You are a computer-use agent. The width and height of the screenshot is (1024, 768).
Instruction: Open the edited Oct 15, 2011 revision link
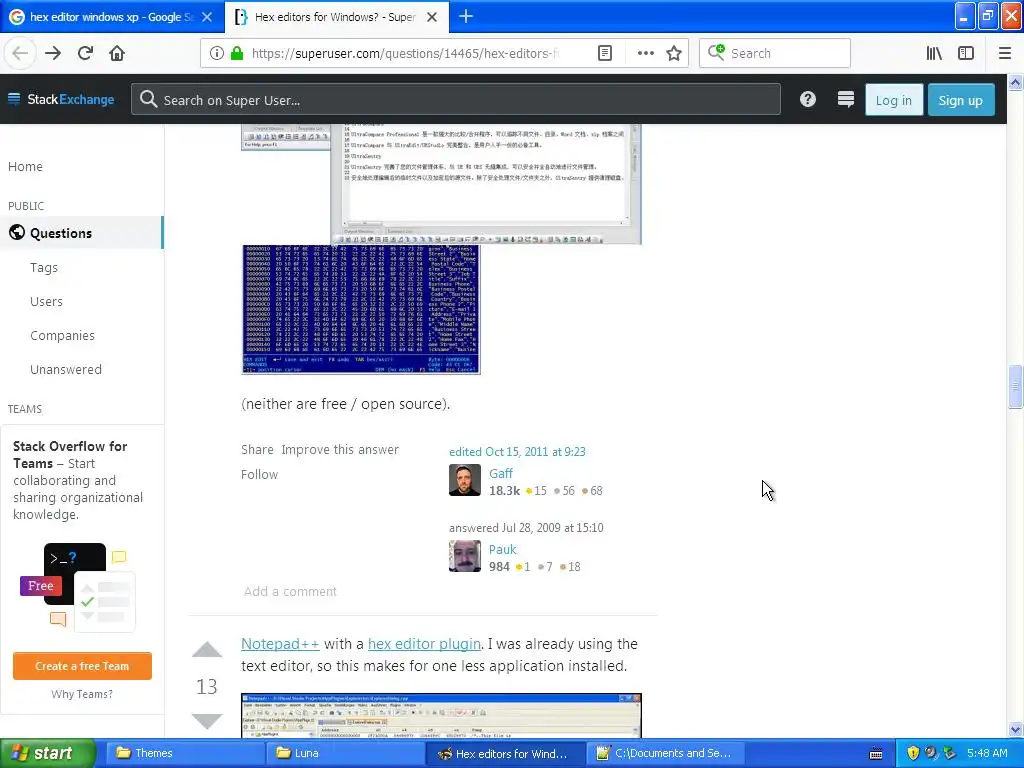tap(517, 452)
